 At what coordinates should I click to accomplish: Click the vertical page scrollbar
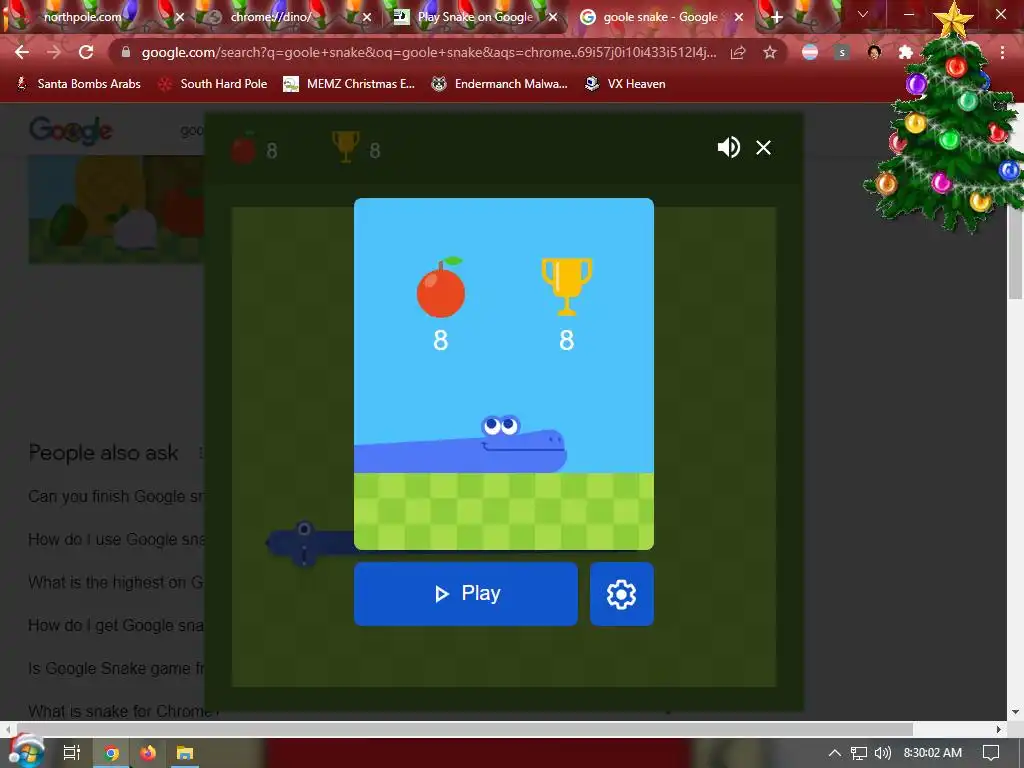click(1016, 257)
